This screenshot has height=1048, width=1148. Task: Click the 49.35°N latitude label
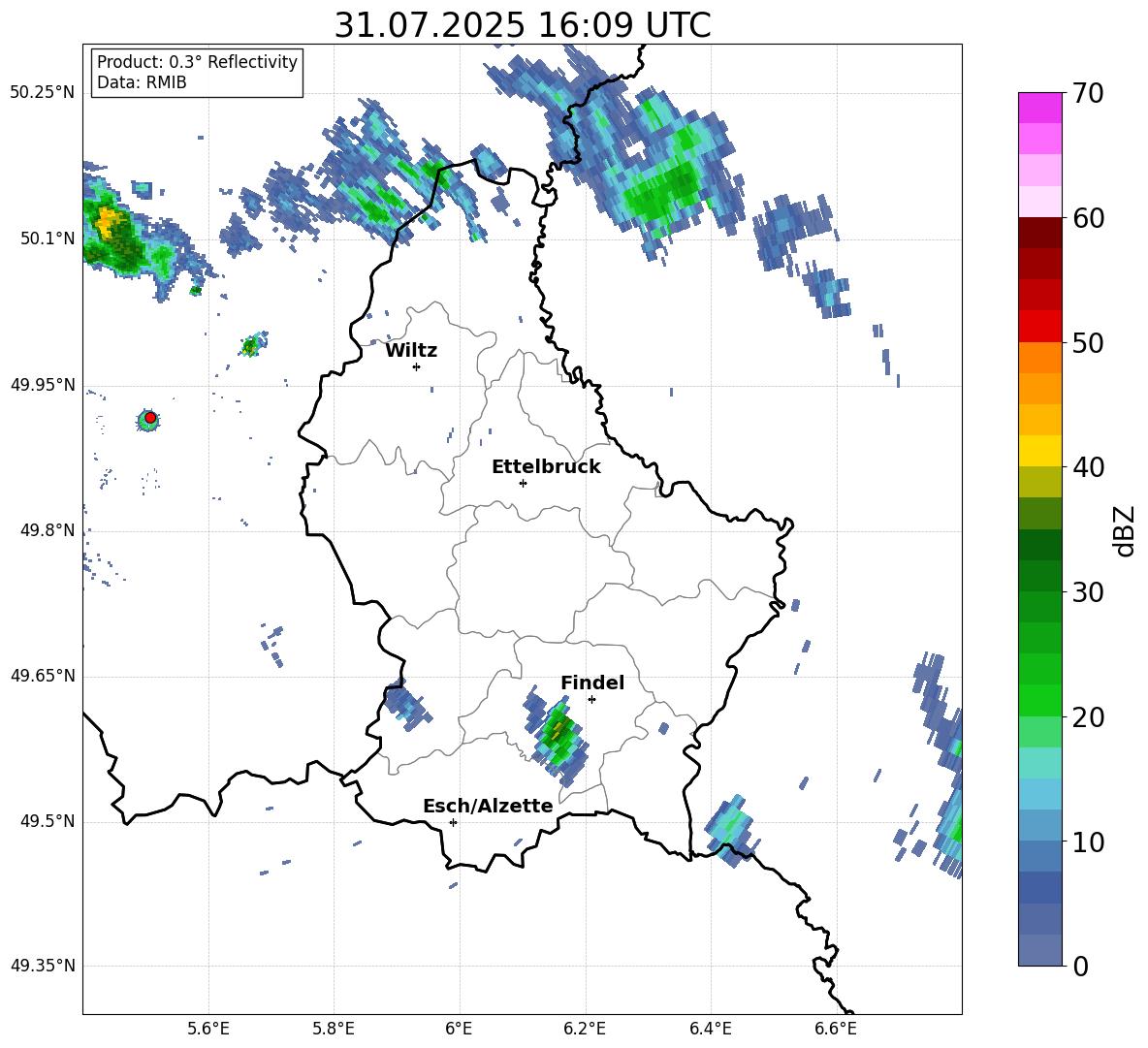(42, 966)
